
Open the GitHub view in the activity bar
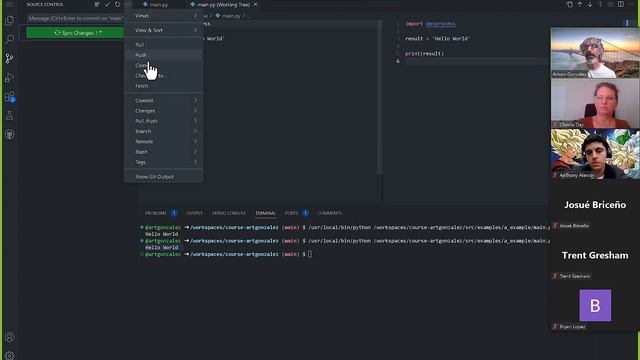coord(9,134)
